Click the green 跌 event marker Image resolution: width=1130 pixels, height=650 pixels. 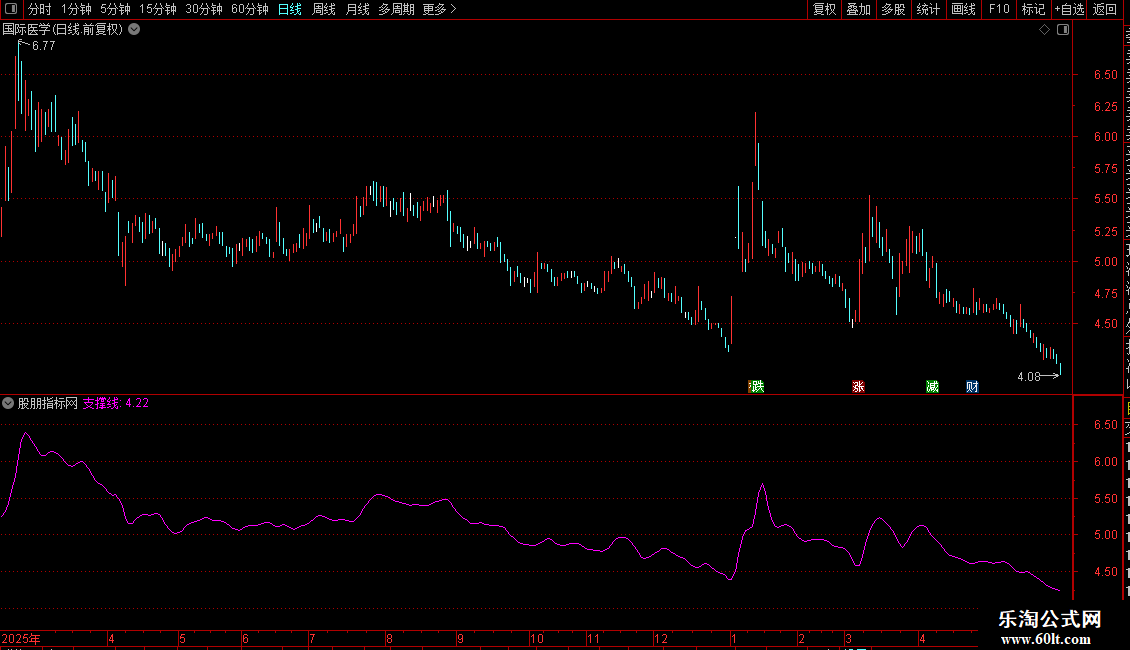[x=757, y=387]
